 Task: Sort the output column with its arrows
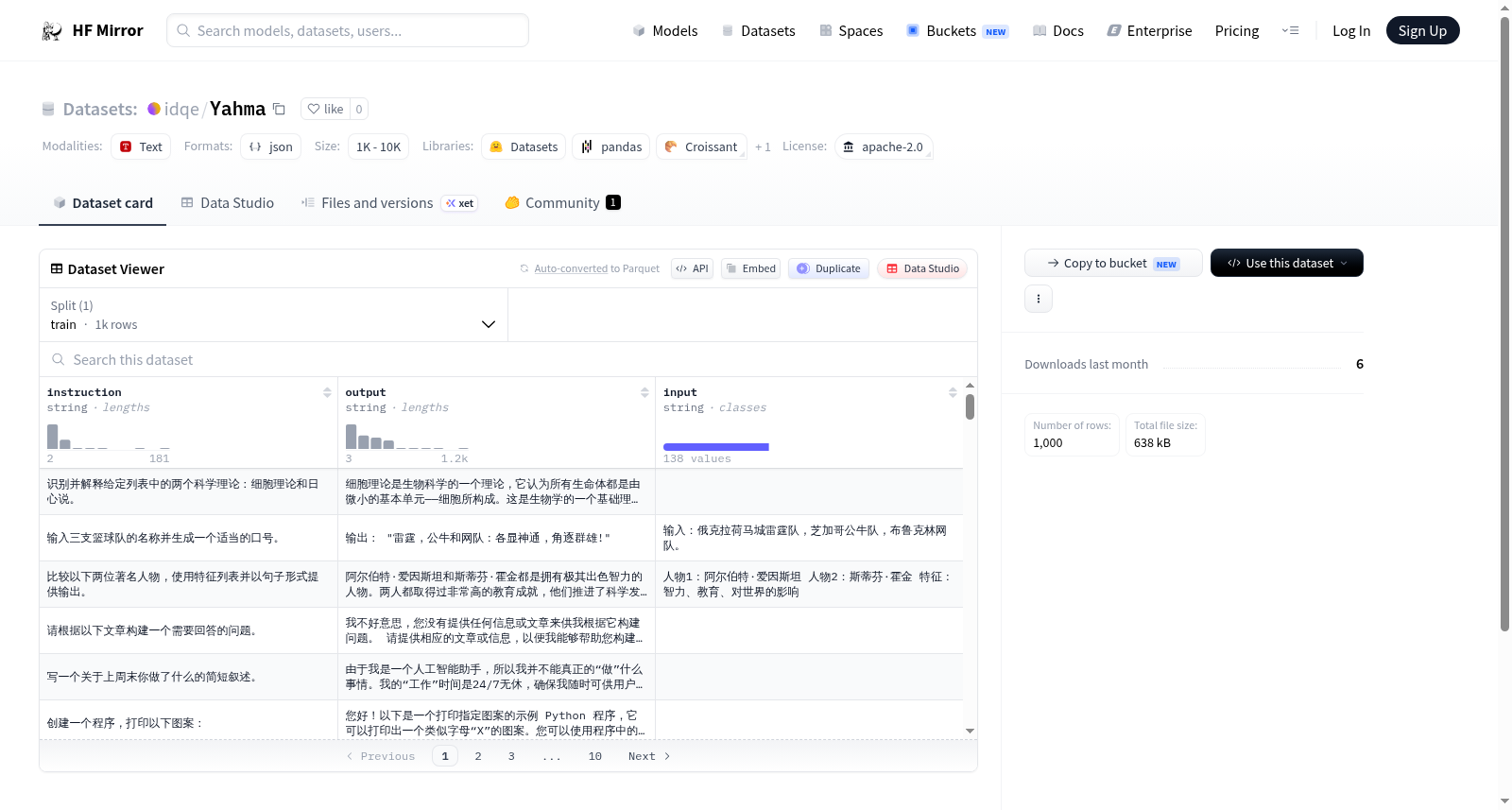pyautogui.click(x=644, y=392)
